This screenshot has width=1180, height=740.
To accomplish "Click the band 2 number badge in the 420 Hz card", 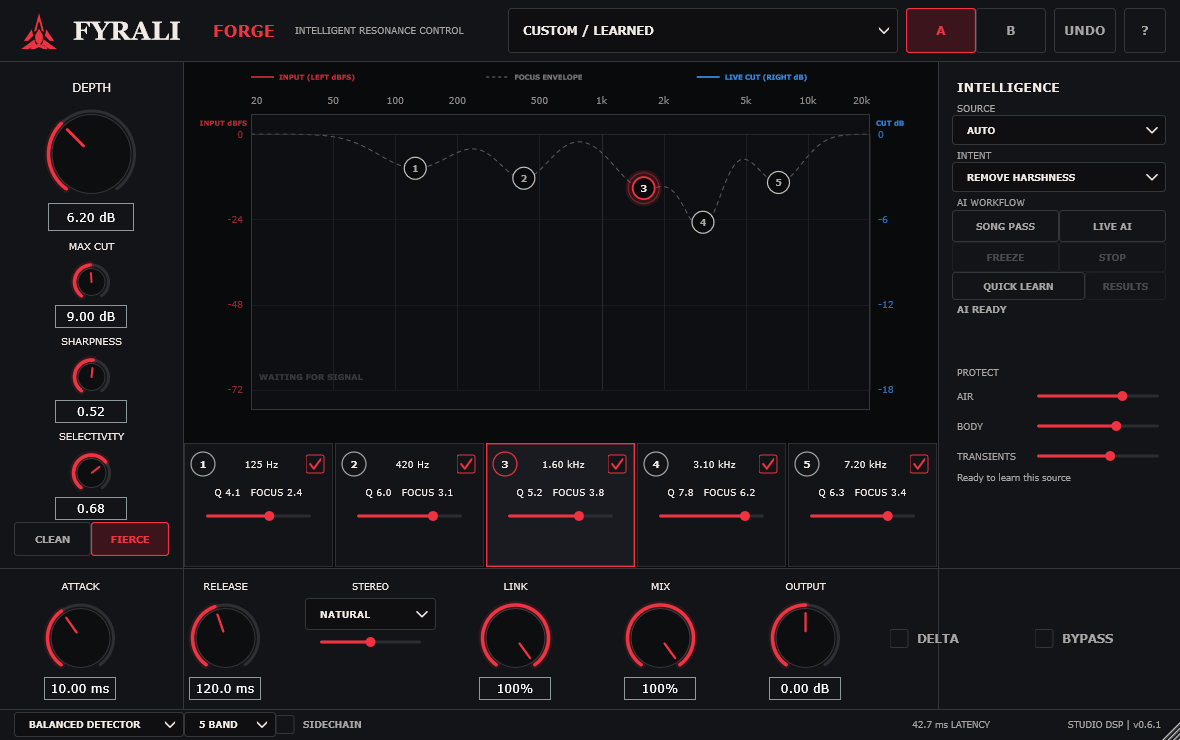I will (354, 464).
